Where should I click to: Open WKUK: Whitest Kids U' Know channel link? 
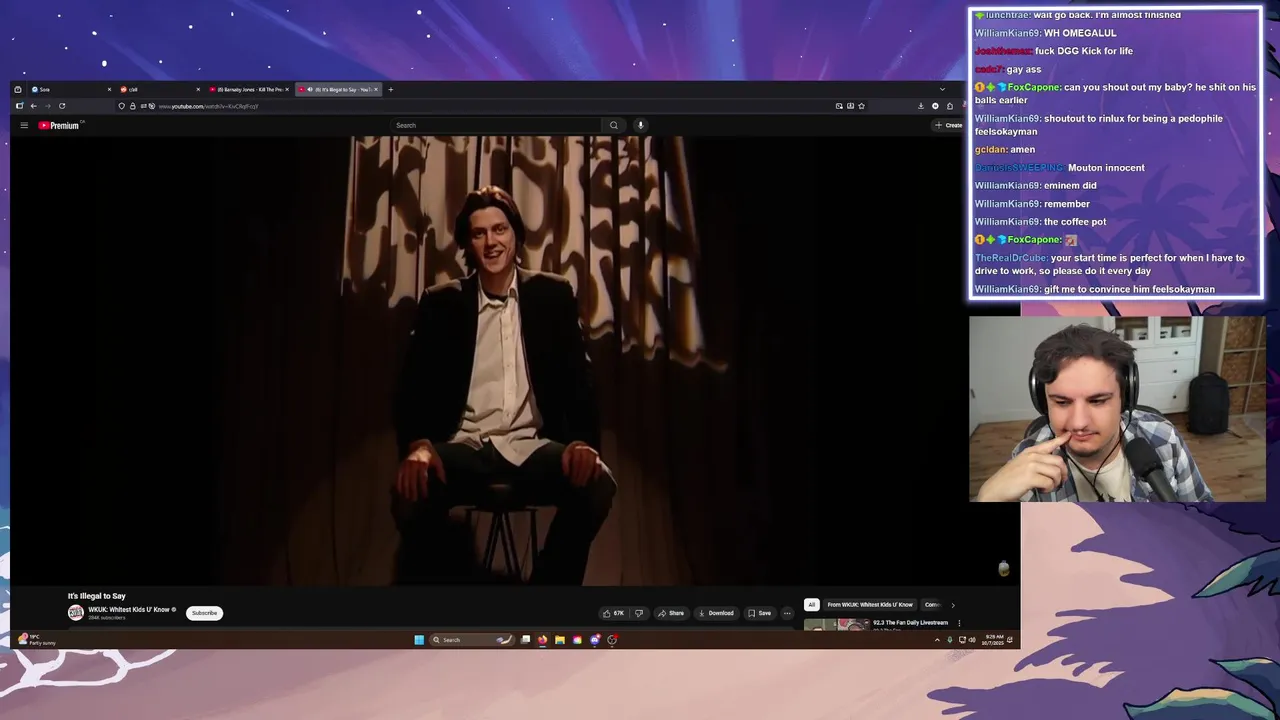(x=129, y=609)
